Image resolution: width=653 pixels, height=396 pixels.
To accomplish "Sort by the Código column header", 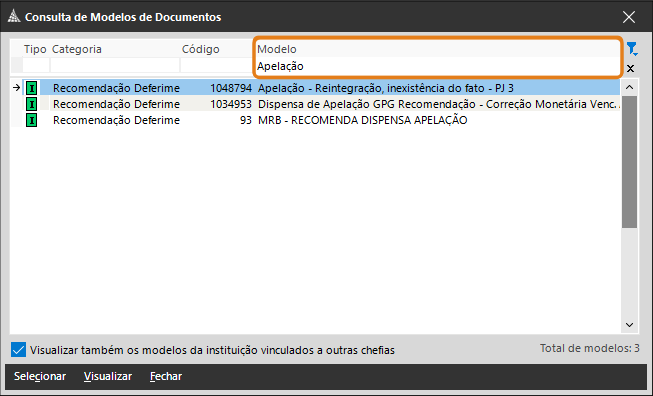I will pos(201,49).
